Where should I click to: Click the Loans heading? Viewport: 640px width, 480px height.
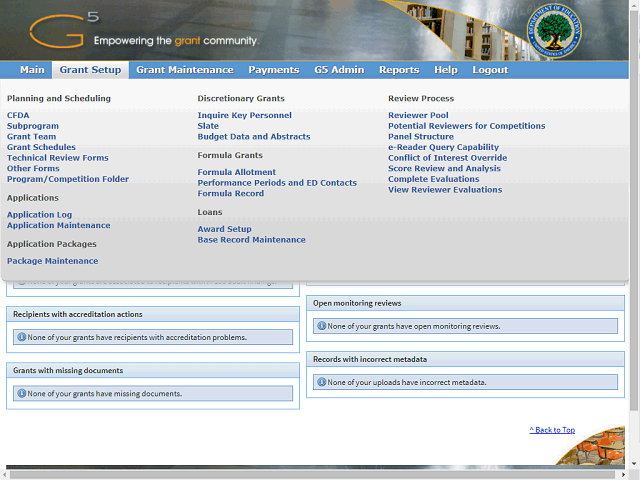[210, 212]
